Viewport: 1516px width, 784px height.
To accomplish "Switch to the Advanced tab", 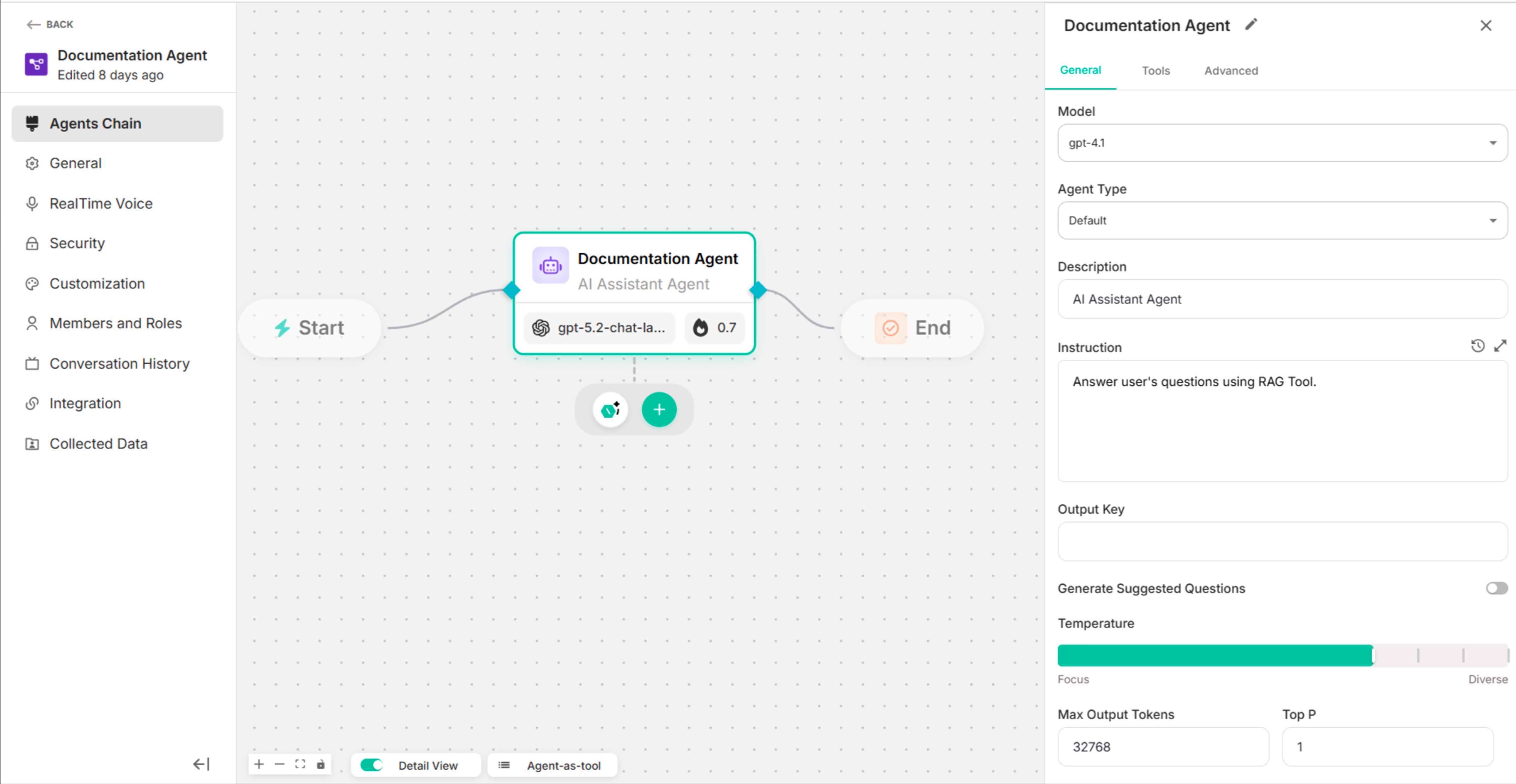I will click(x=1231, y=70).
